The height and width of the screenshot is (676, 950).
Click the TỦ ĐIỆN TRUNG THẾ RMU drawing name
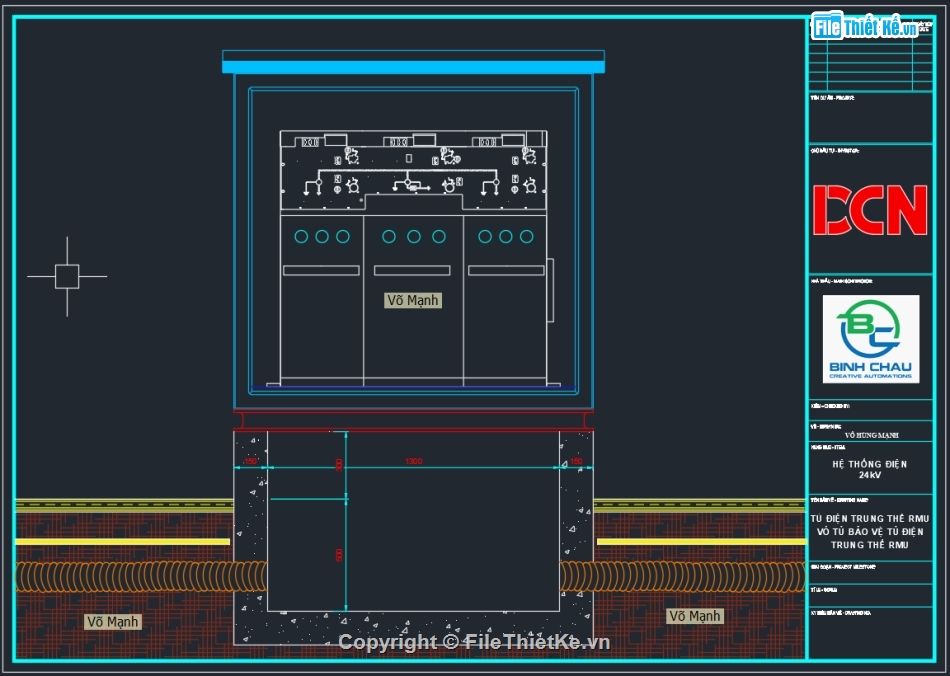point(869,532)
